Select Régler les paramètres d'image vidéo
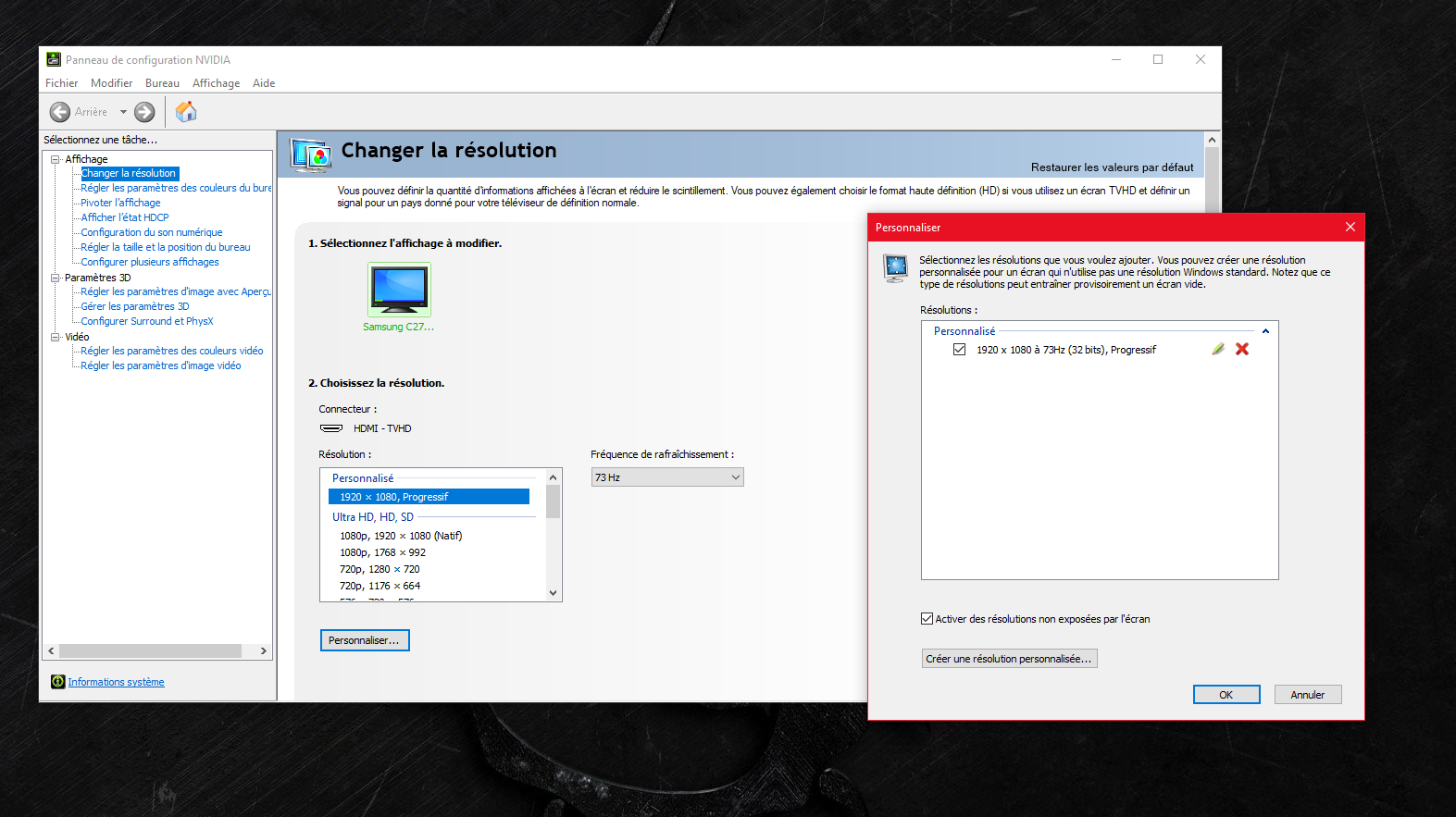 [161, 365]
